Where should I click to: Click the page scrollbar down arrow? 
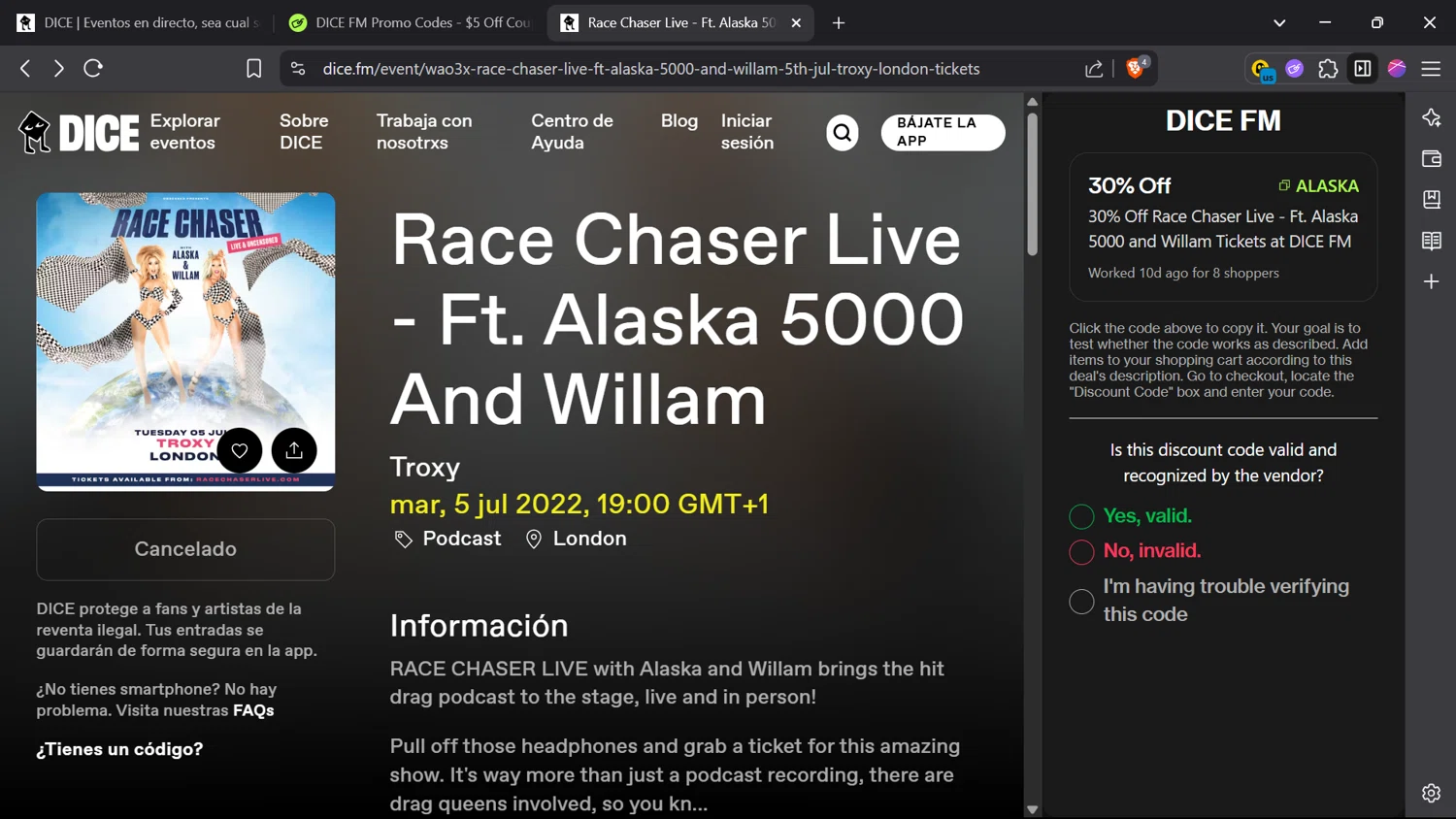(1032, 809)
